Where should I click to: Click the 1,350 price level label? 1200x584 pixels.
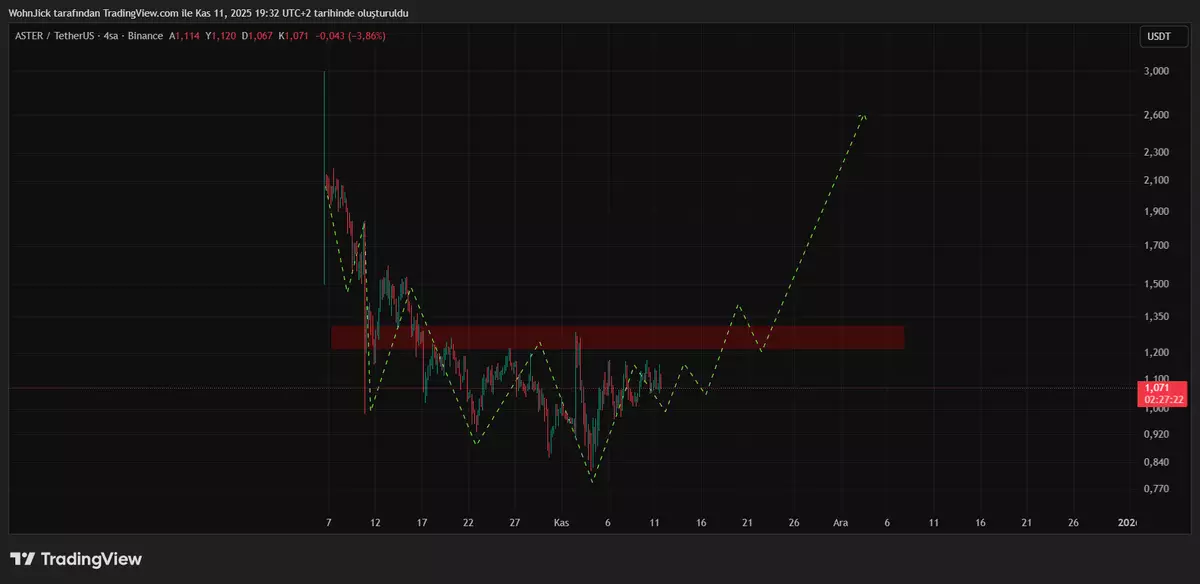point(1156,317)
